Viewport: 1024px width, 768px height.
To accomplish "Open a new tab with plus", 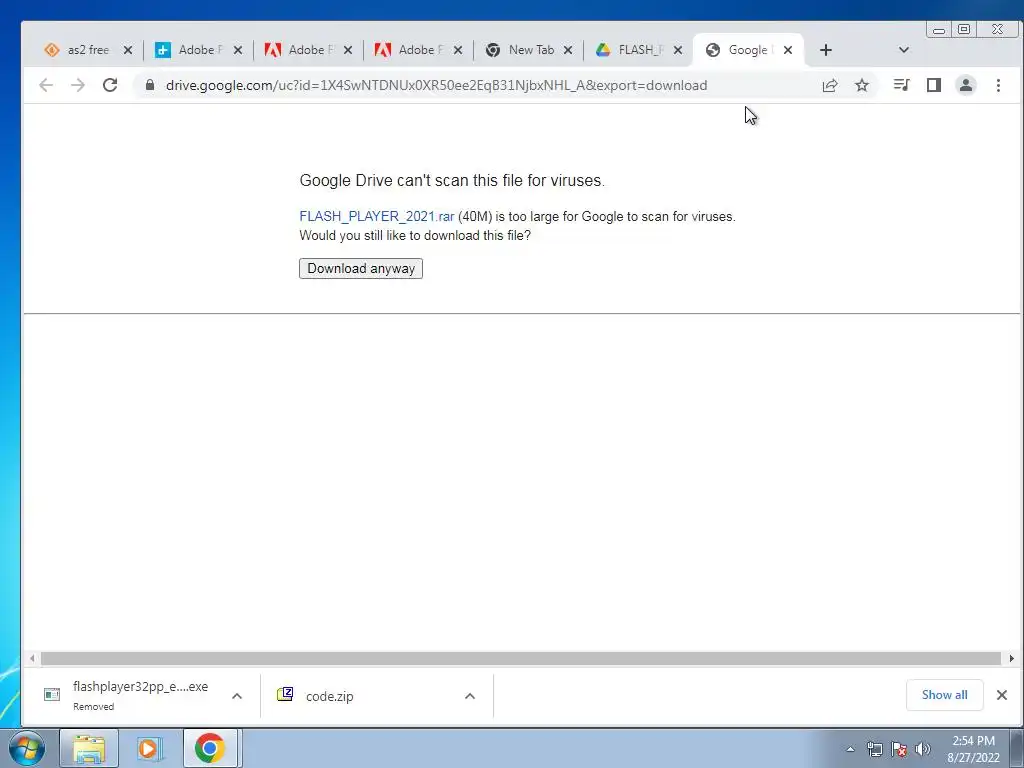I will (825, 50).
